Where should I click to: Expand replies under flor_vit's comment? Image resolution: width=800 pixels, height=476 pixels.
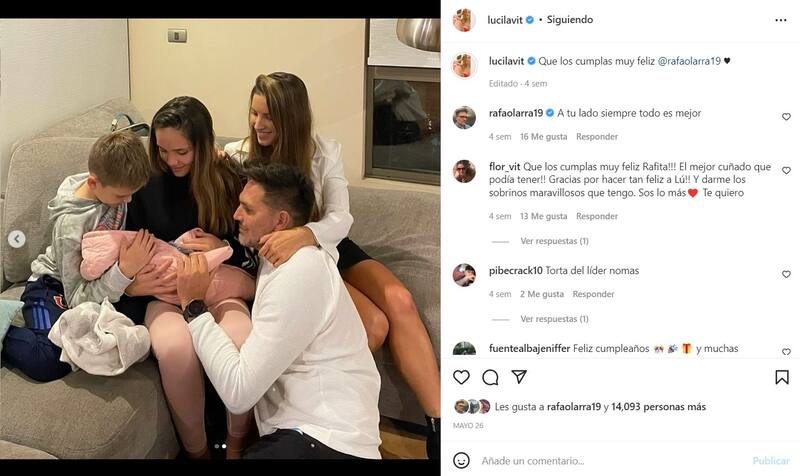(554, 241)
